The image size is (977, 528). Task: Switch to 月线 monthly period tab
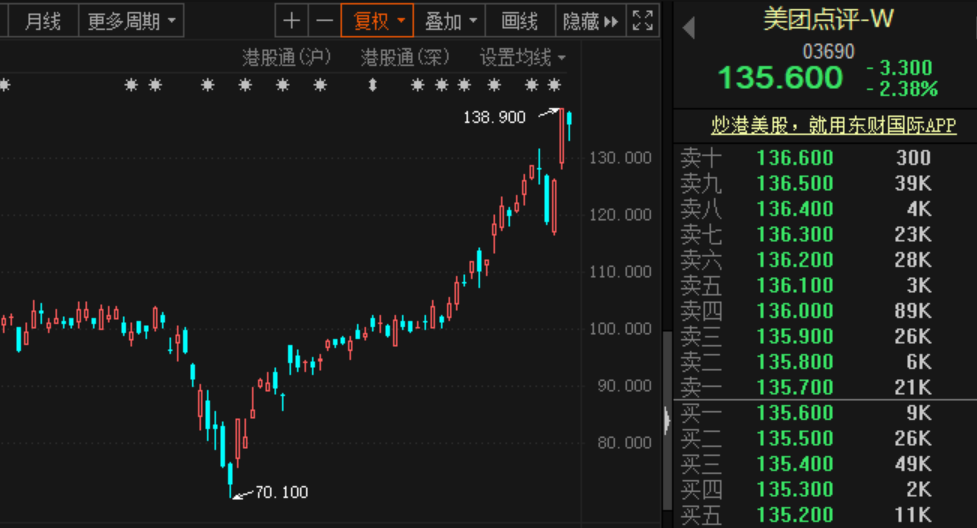[x=42, y=22]
